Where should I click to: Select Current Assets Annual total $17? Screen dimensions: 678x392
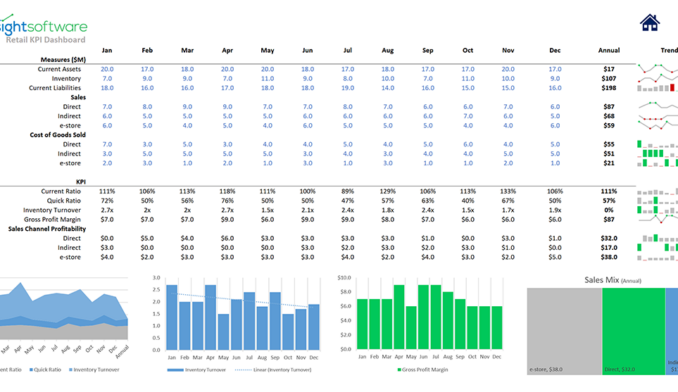click(609, 69)
